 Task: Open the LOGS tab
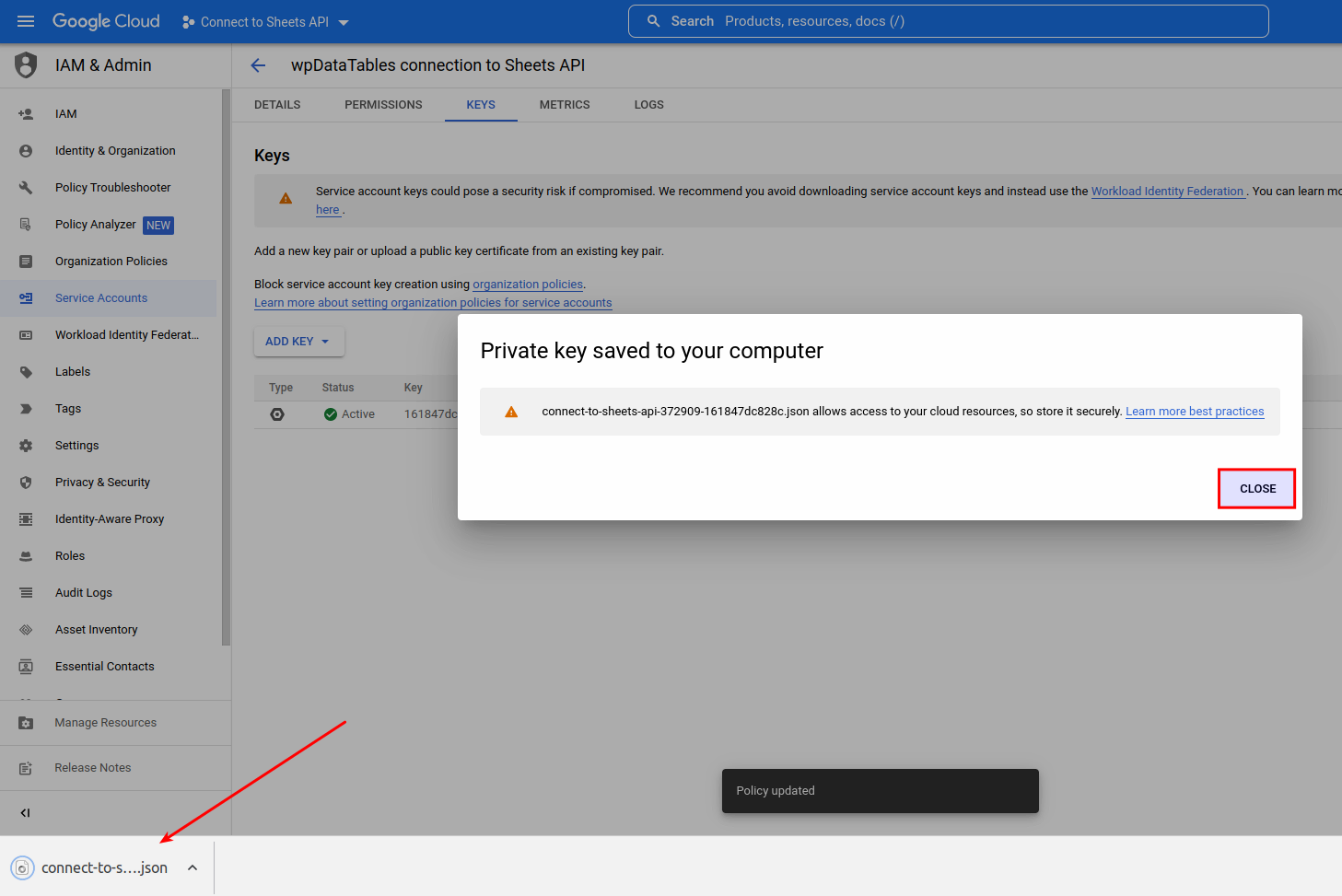(x=648, y=104)
